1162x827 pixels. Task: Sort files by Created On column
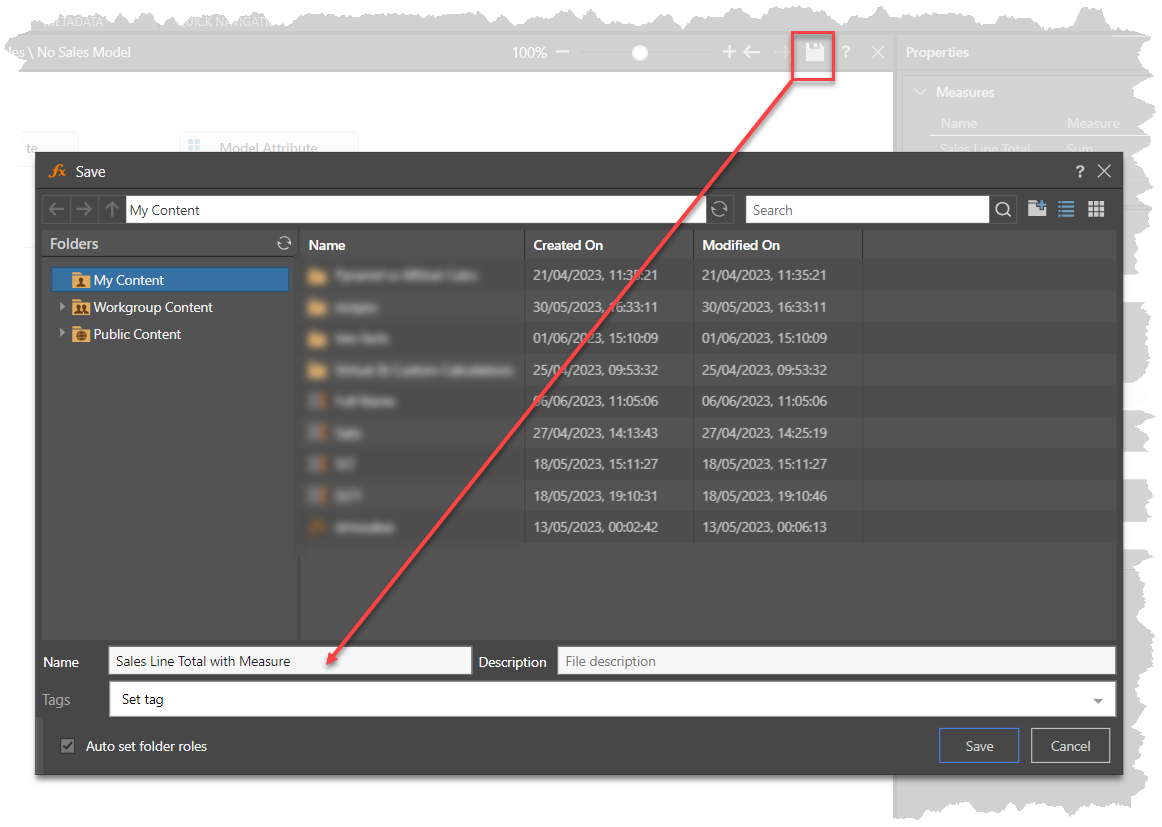click(568, 245)
